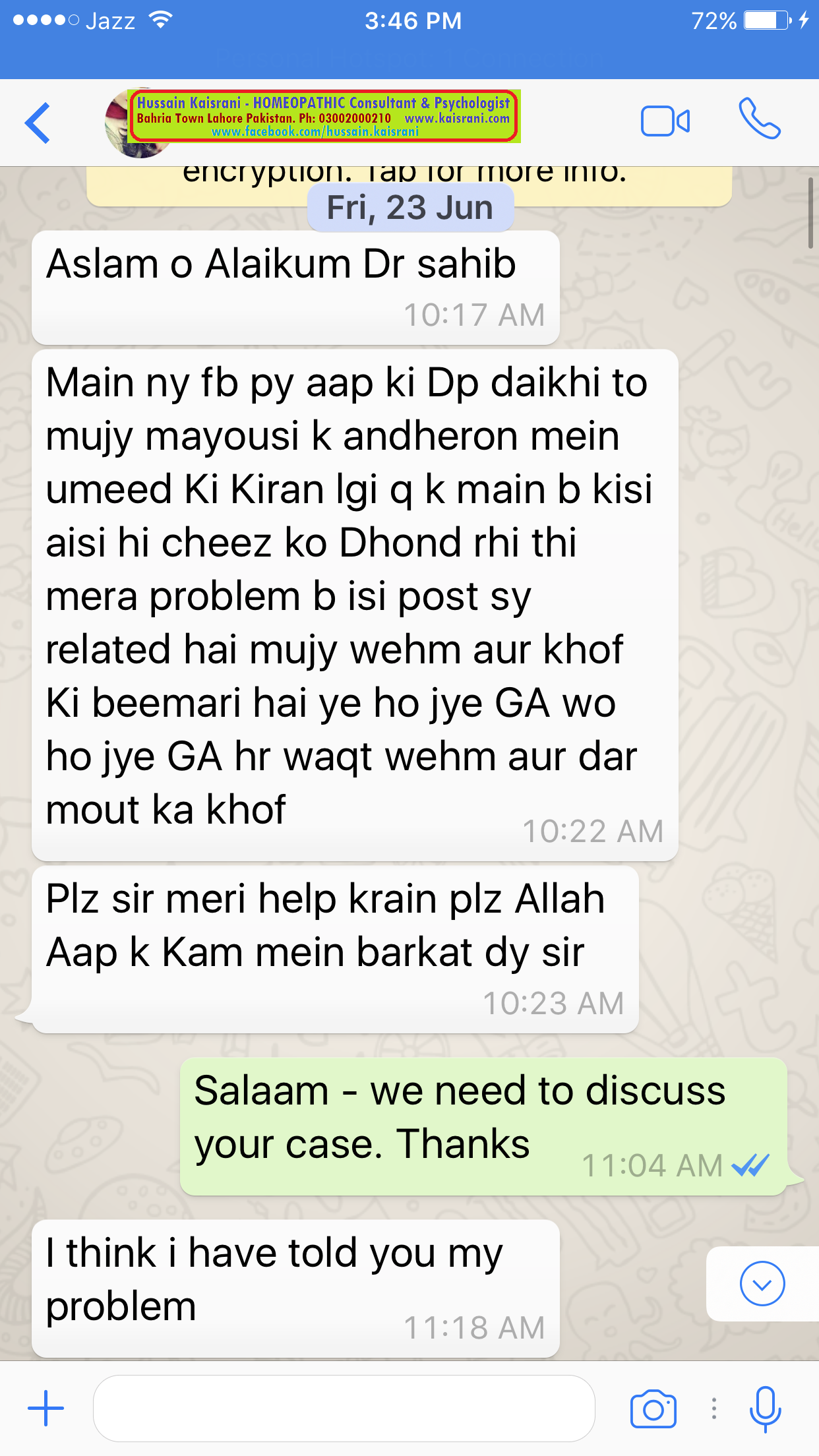Open the camera from message bar
The height and width of the screenshot is (1456, 819).
(x=653, y=1409)
